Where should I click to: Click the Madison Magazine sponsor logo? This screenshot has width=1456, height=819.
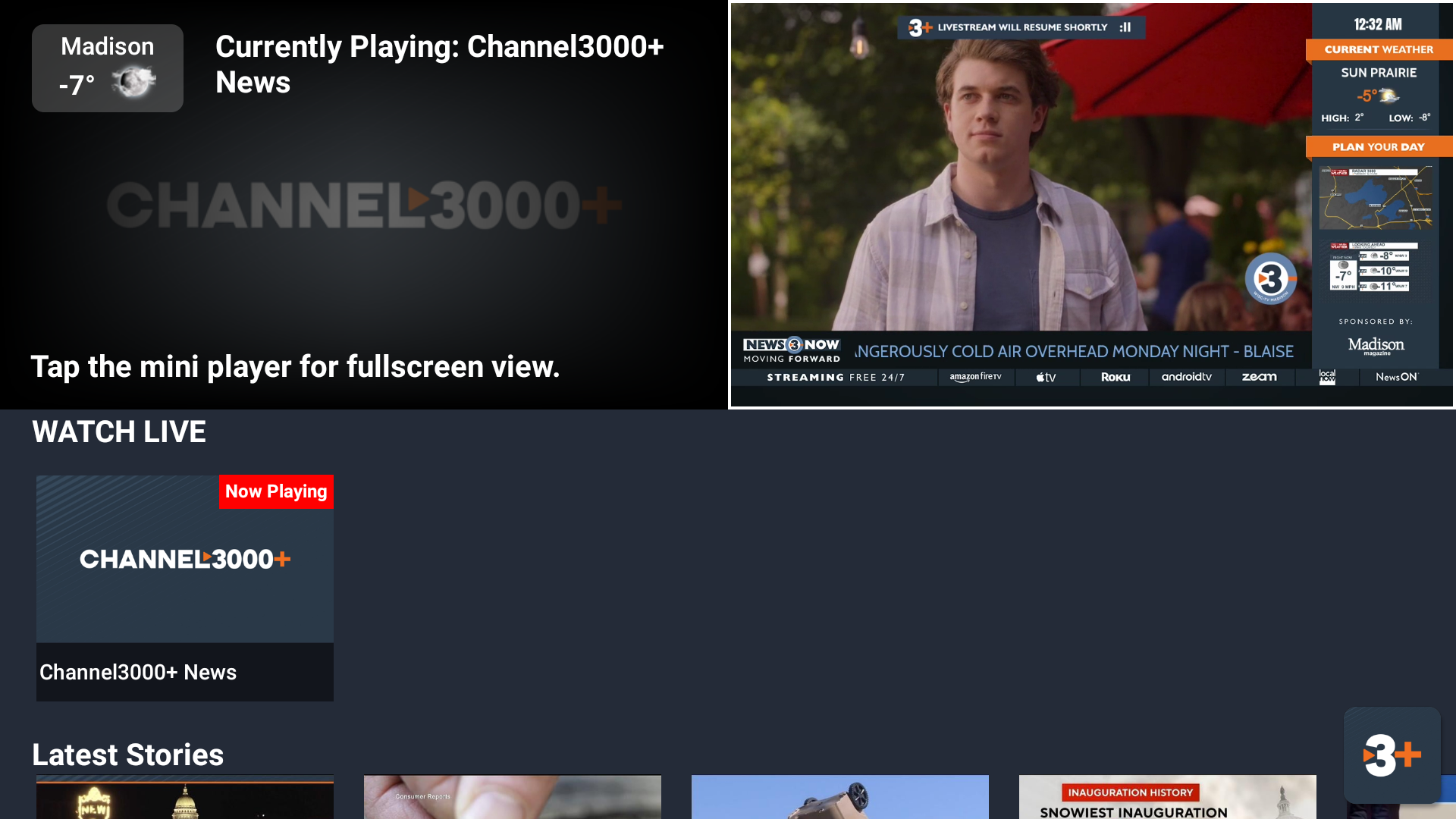[1376, 345]
